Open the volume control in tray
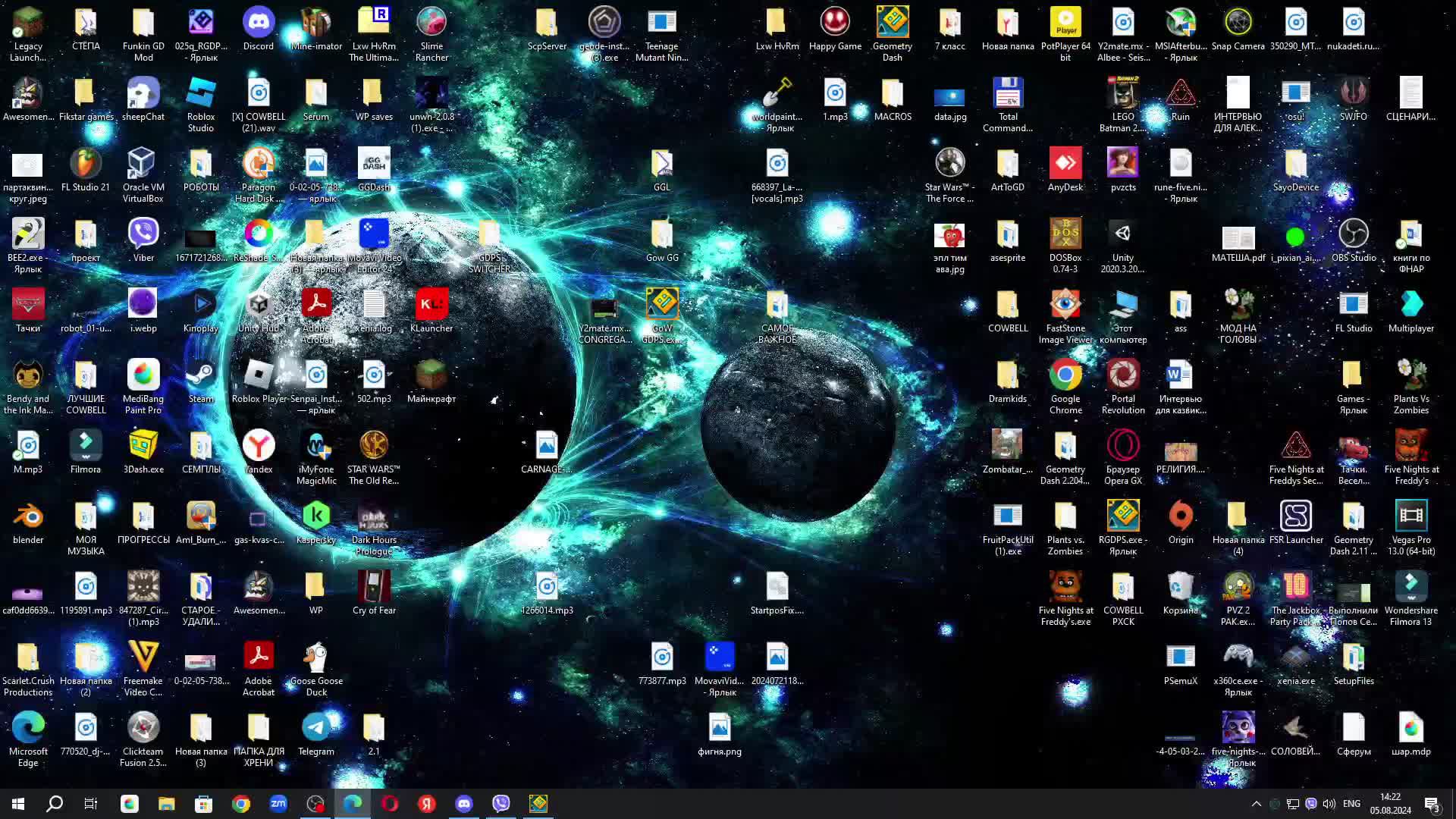 coord(1329,804)
